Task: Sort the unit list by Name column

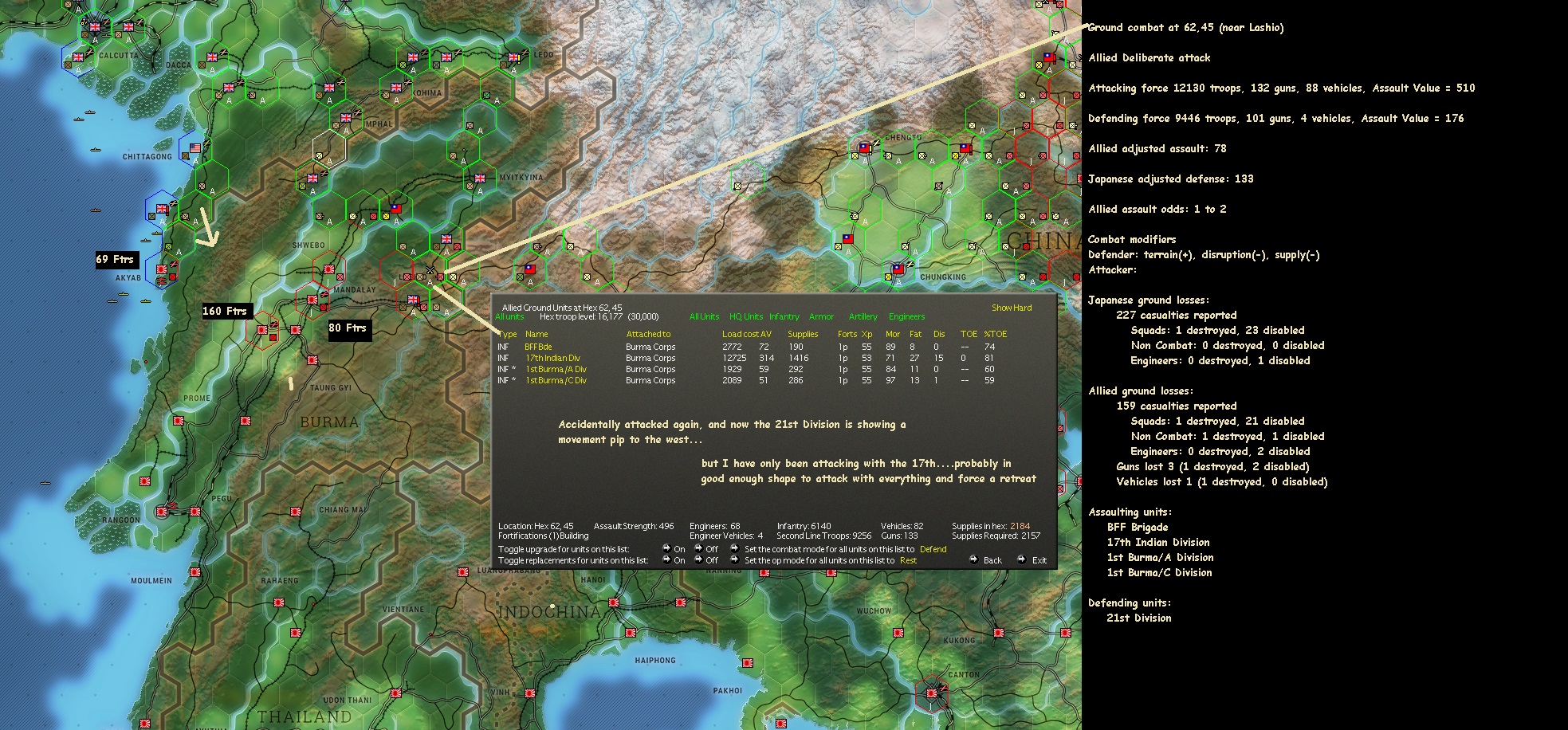Action: tap(536, 334)
